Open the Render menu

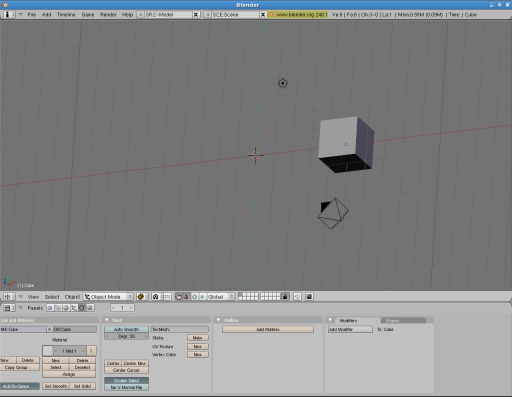108,15
